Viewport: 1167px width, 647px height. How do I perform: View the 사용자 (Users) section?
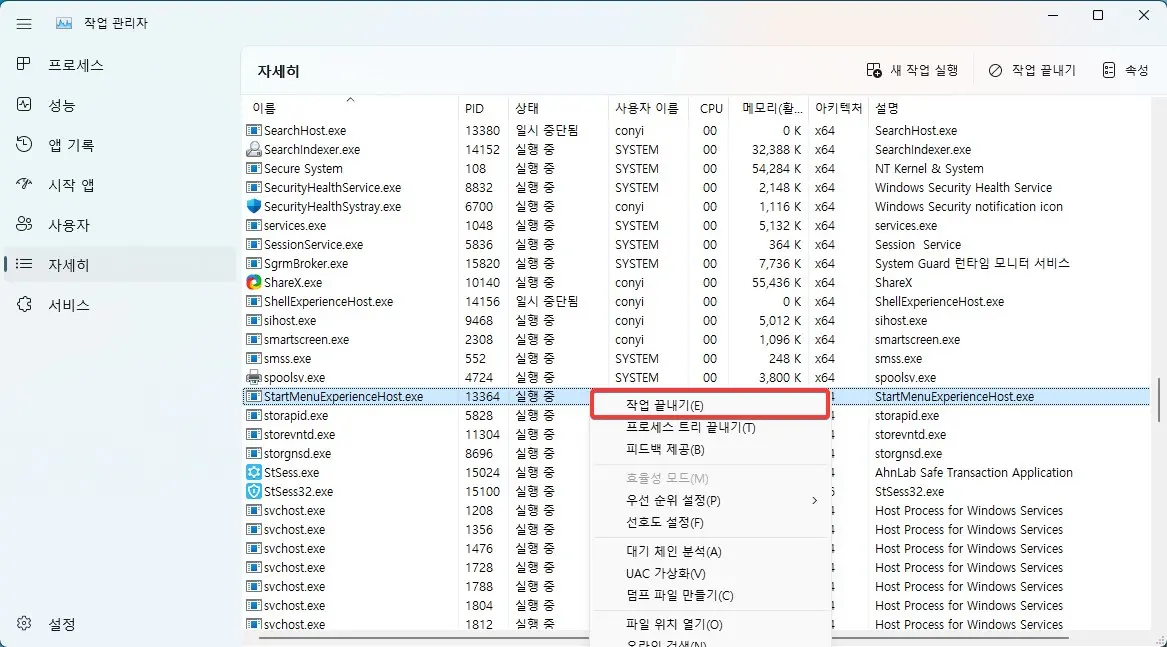pyautogui.click(x=62, y=225)
